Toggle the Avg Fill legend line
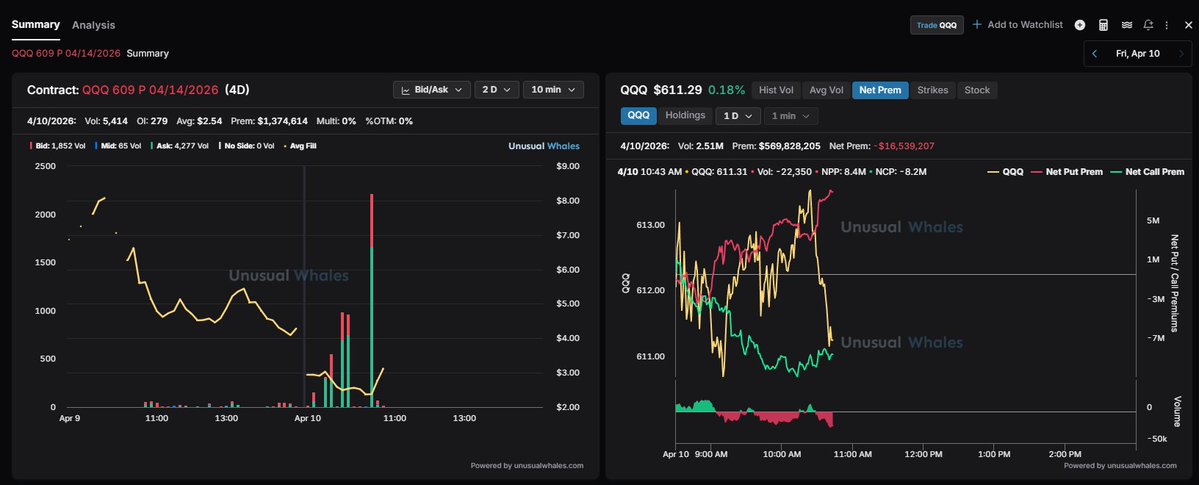Screen dimensions: 1199x485 tap(301, 145)
